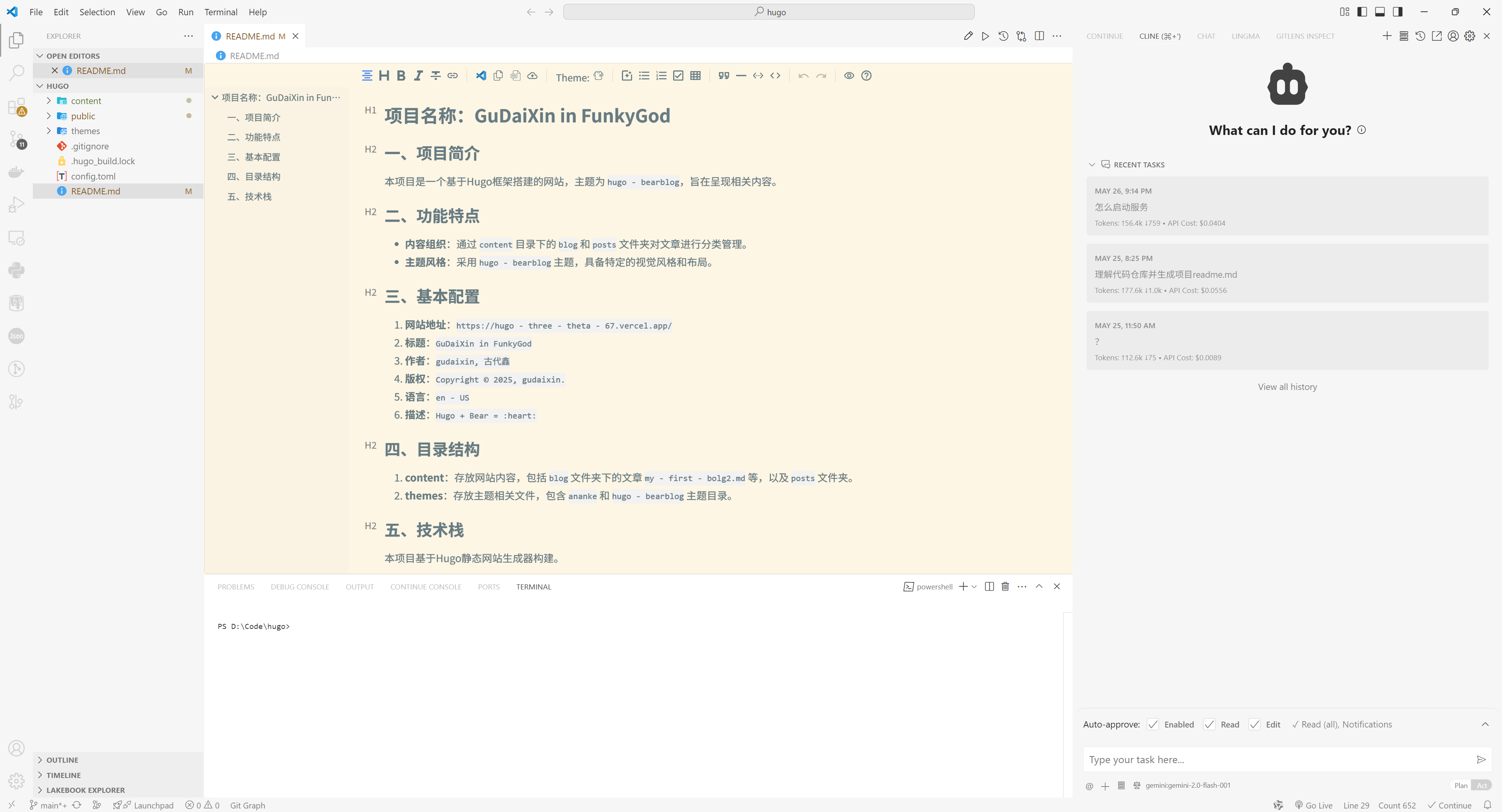Open Run and Debug view

pyautogui.click(x=16, y=205)
